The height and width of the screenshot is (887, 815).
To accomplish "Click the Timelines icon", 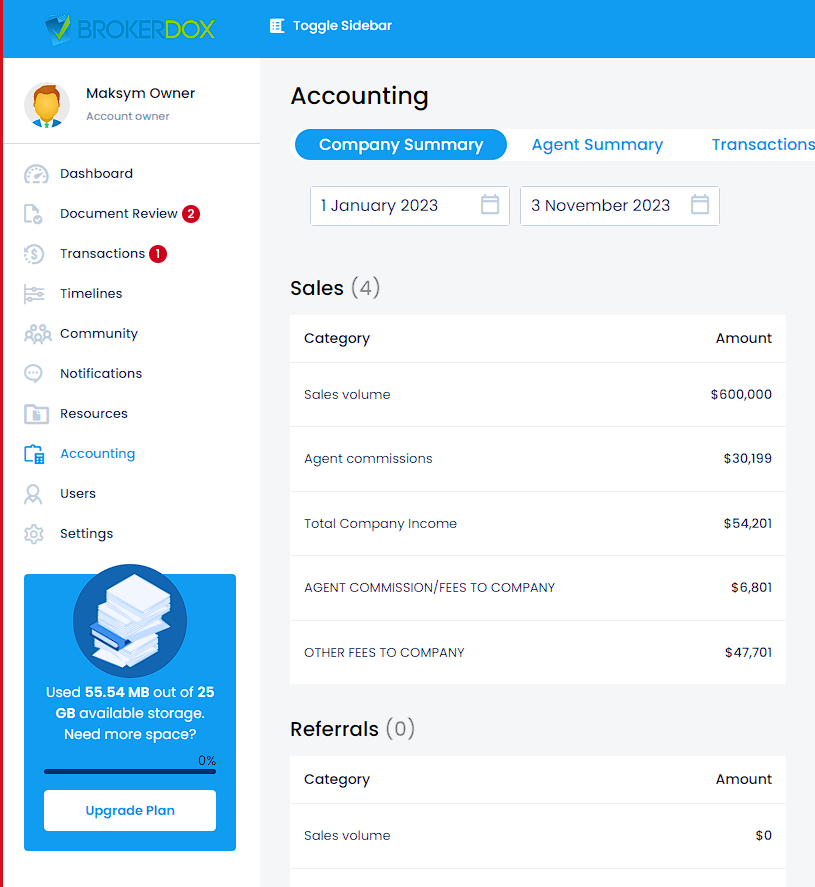I will [34, 294].
